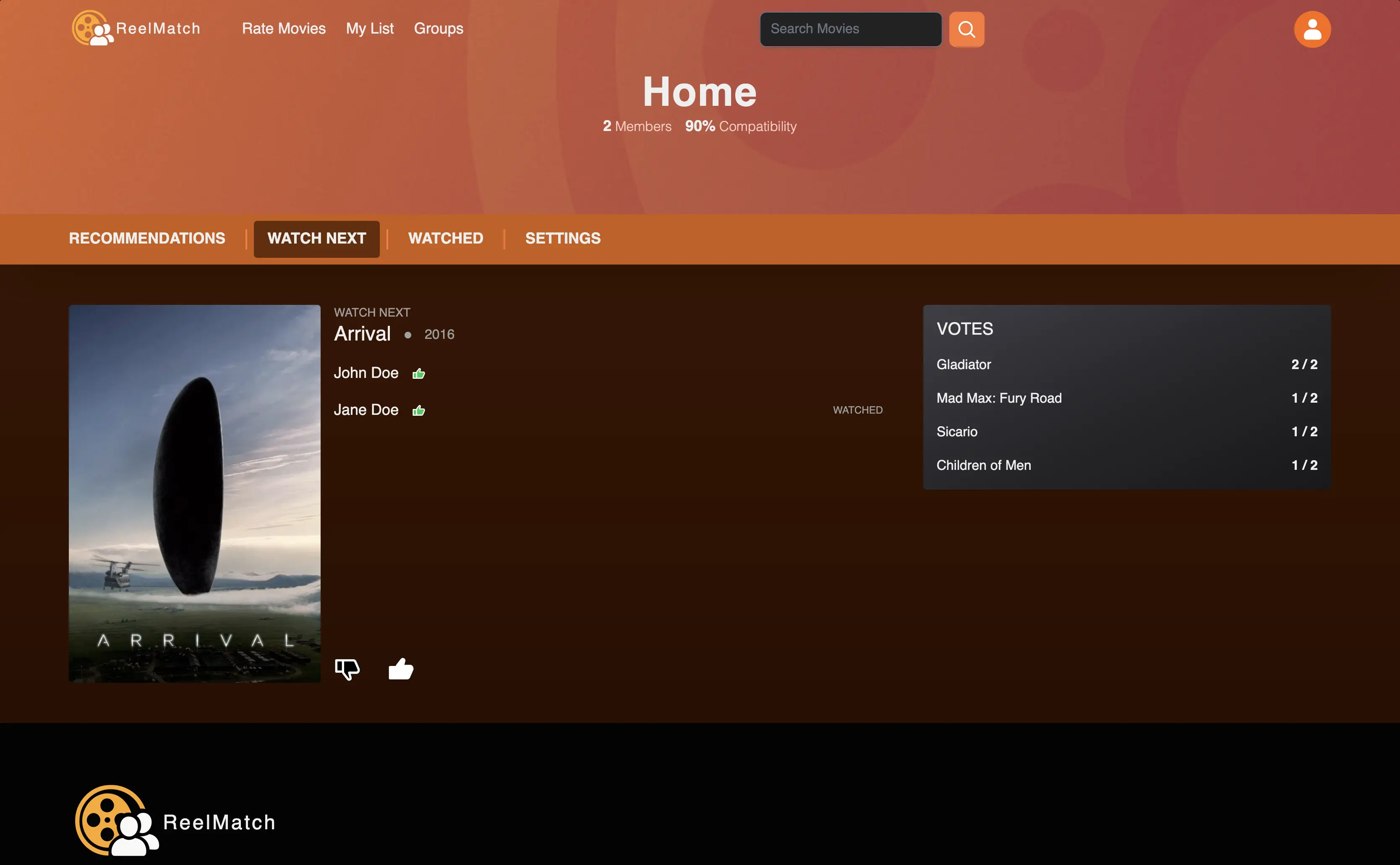
Task: Select the Watch Next tab
Action: 316,239
